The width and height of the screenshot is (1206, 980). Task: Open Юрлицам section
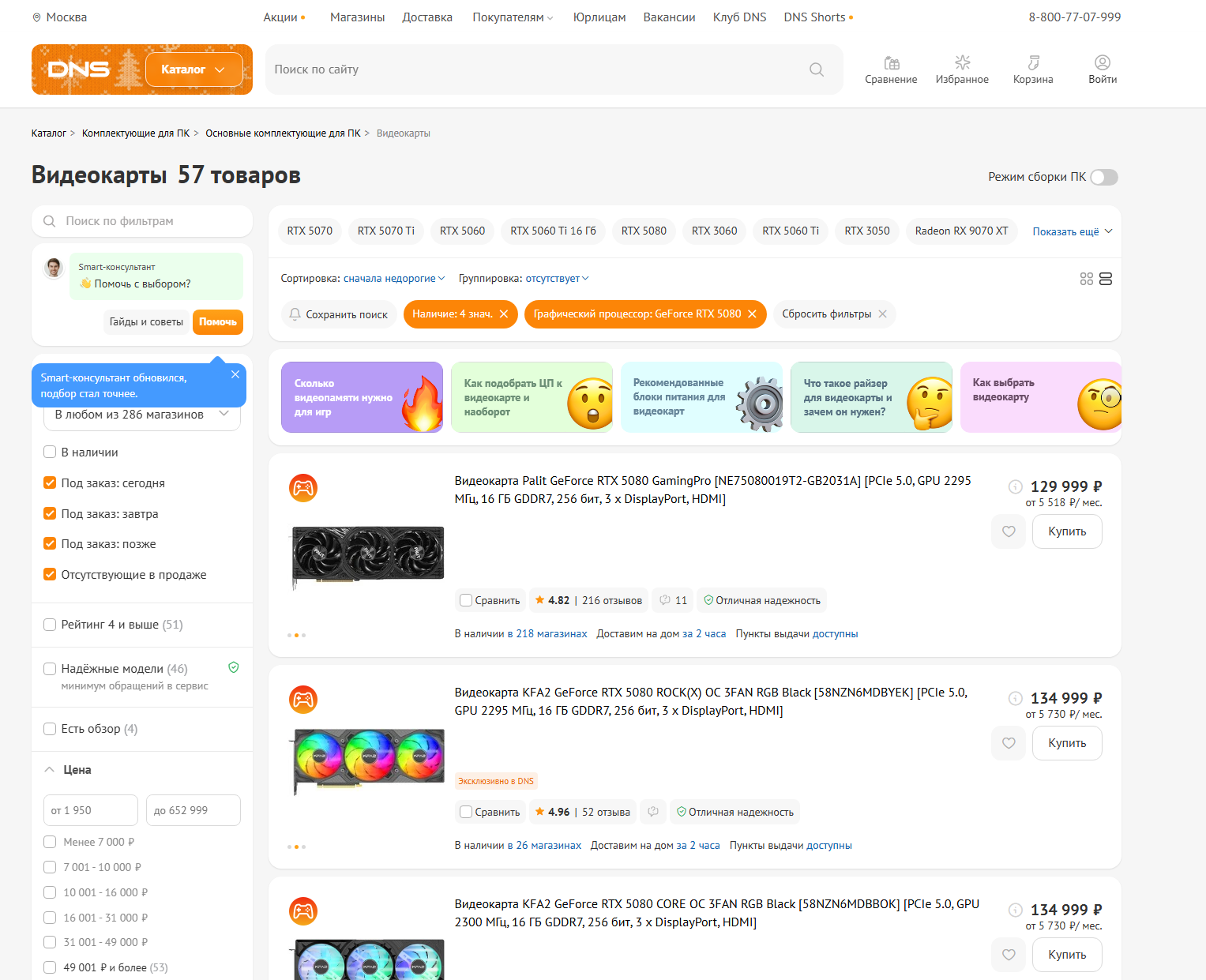[599, 17]
